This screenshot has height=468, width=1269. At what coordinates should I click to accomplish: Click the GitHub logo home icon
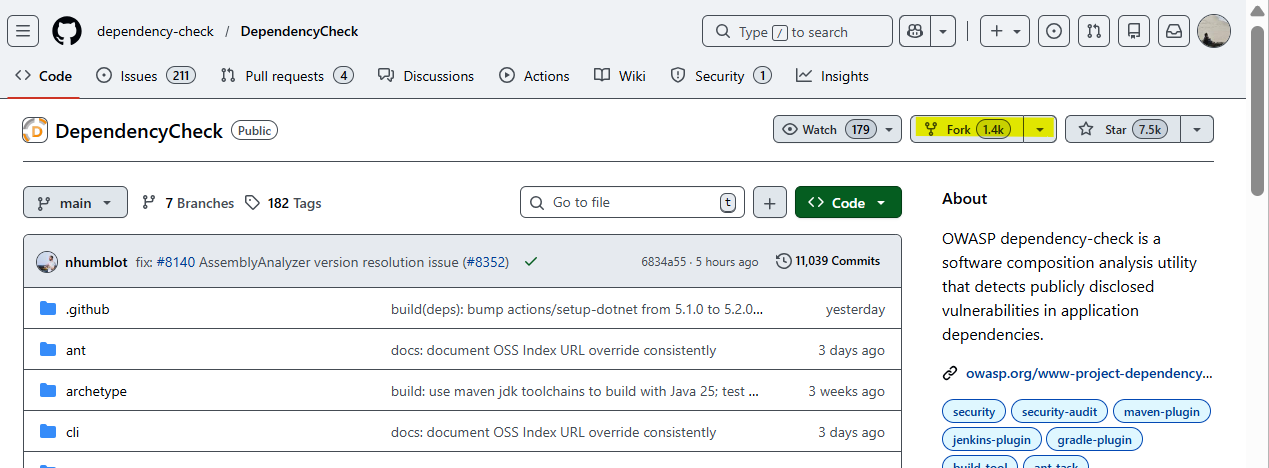pyautogui.click(x=66, y=31)
